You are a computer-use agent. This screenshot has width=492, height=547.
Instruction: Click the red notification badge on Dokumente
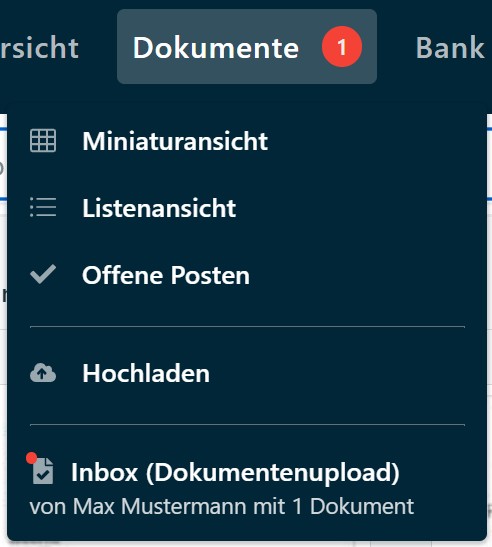click(x=342, y=47)
